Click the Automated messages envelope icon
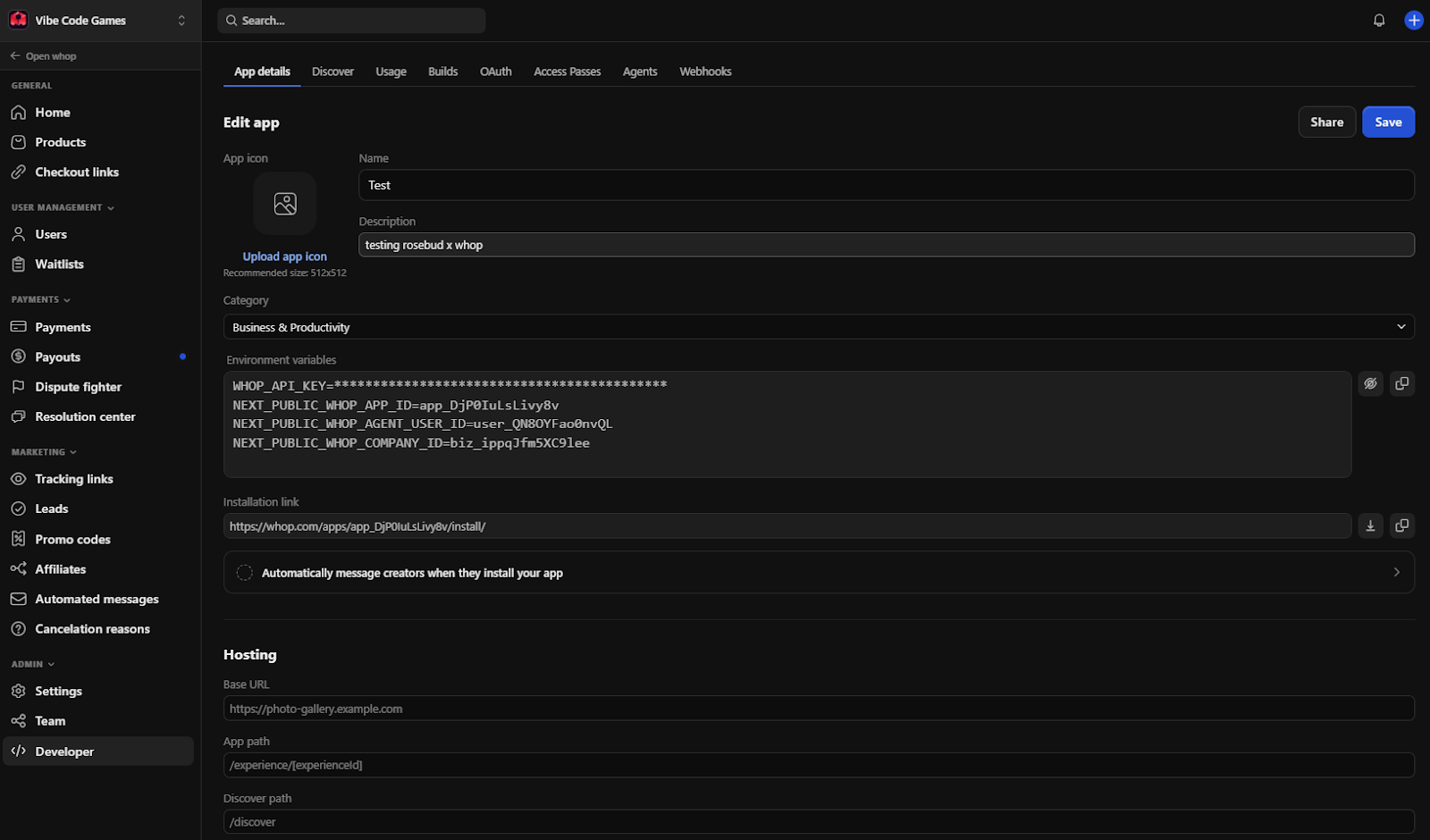This screenshot has width=1430, height=840. (x=18, y=599)
